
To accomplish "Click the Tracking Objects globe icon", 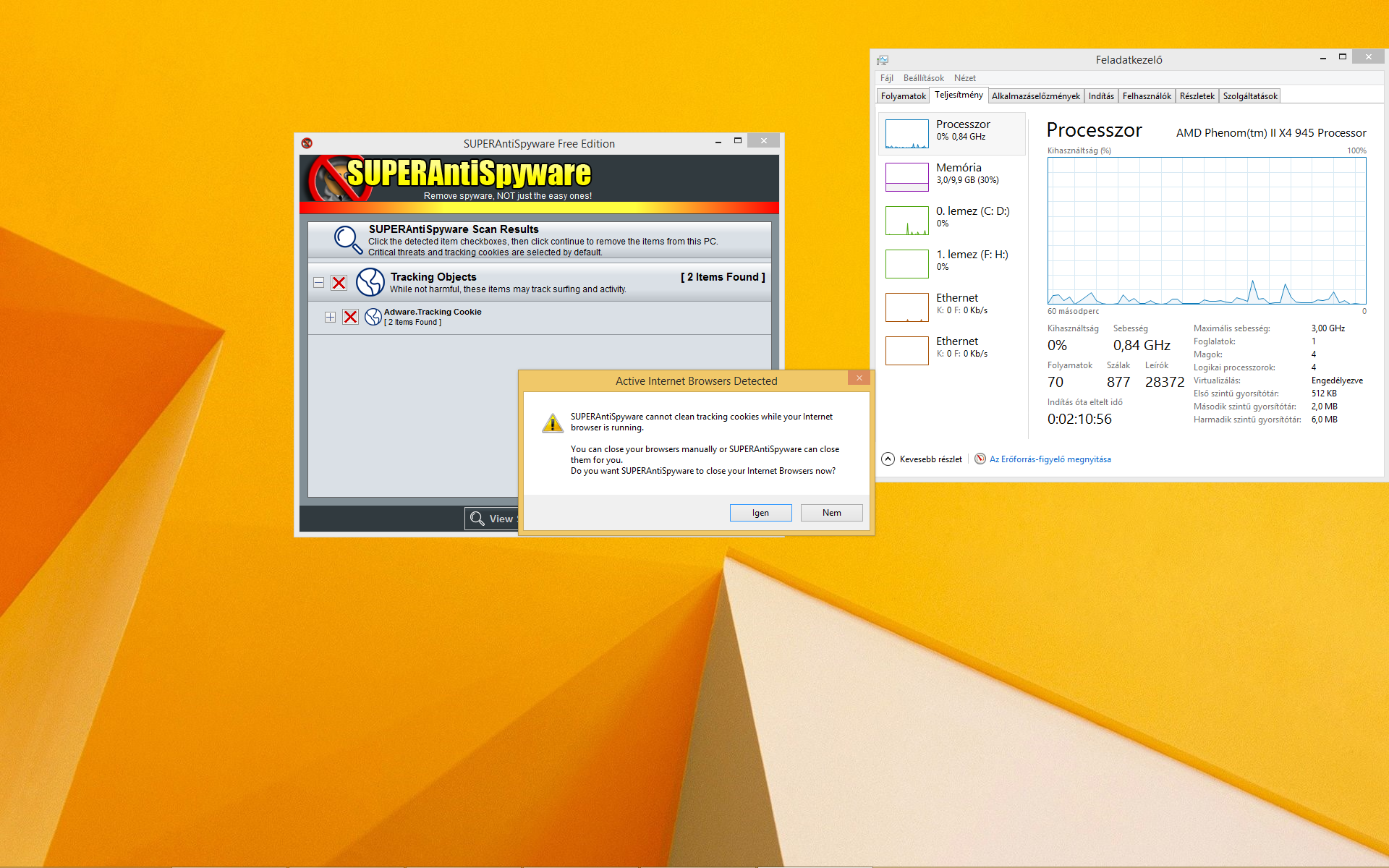I will [x=370, y=282].
